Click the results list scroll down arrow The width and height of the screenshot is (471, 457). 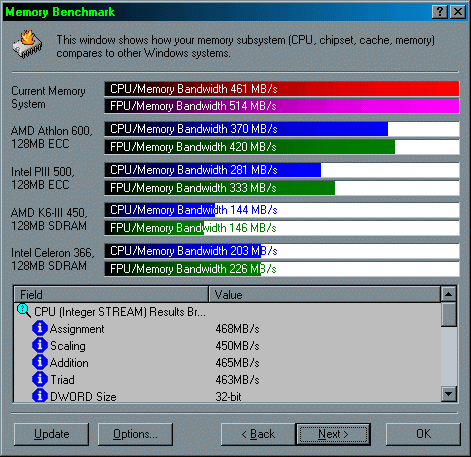(448, 394)
